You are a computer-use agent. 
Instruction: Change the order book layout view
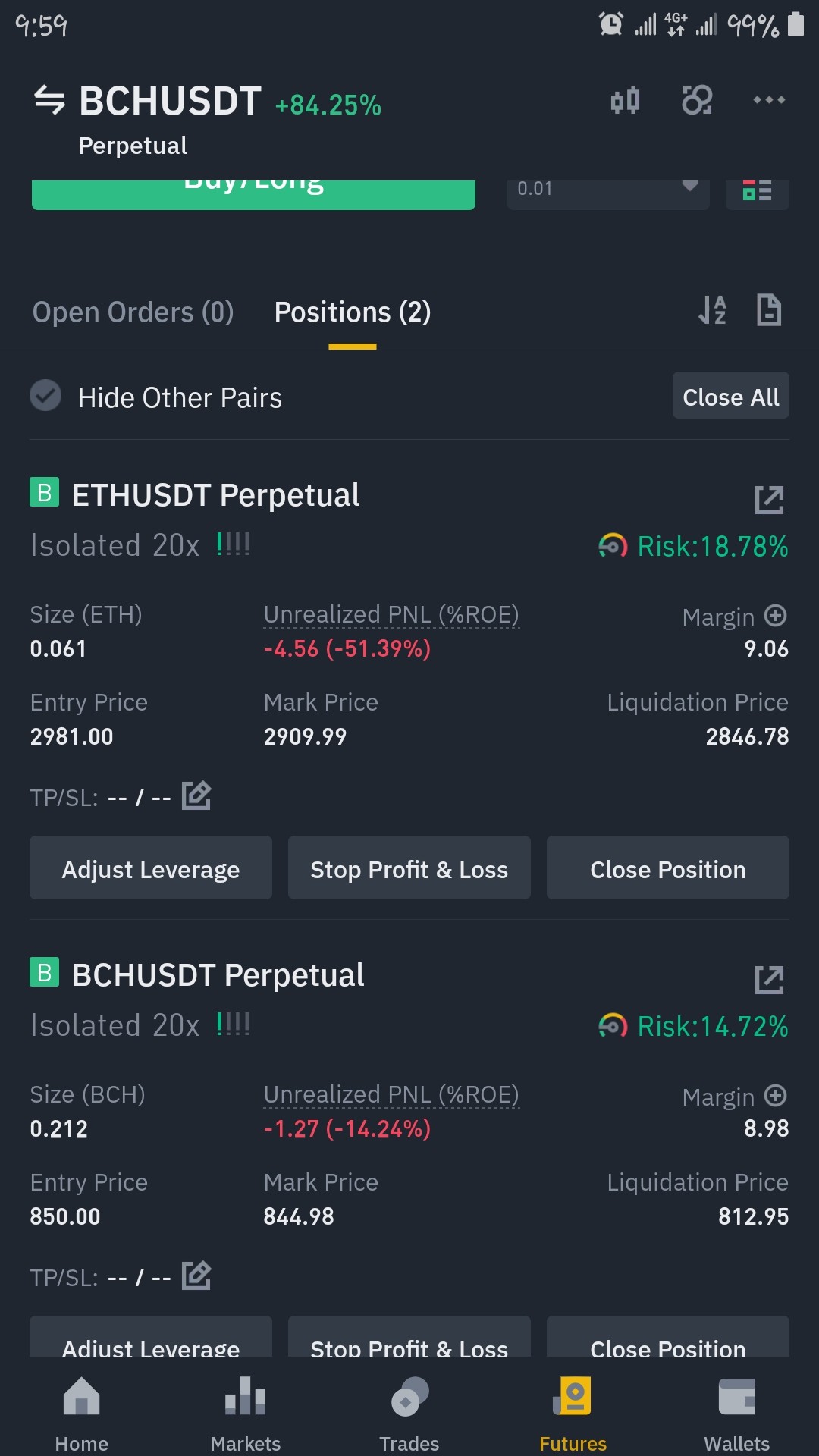pyautogui.click(x=757, y=191)
